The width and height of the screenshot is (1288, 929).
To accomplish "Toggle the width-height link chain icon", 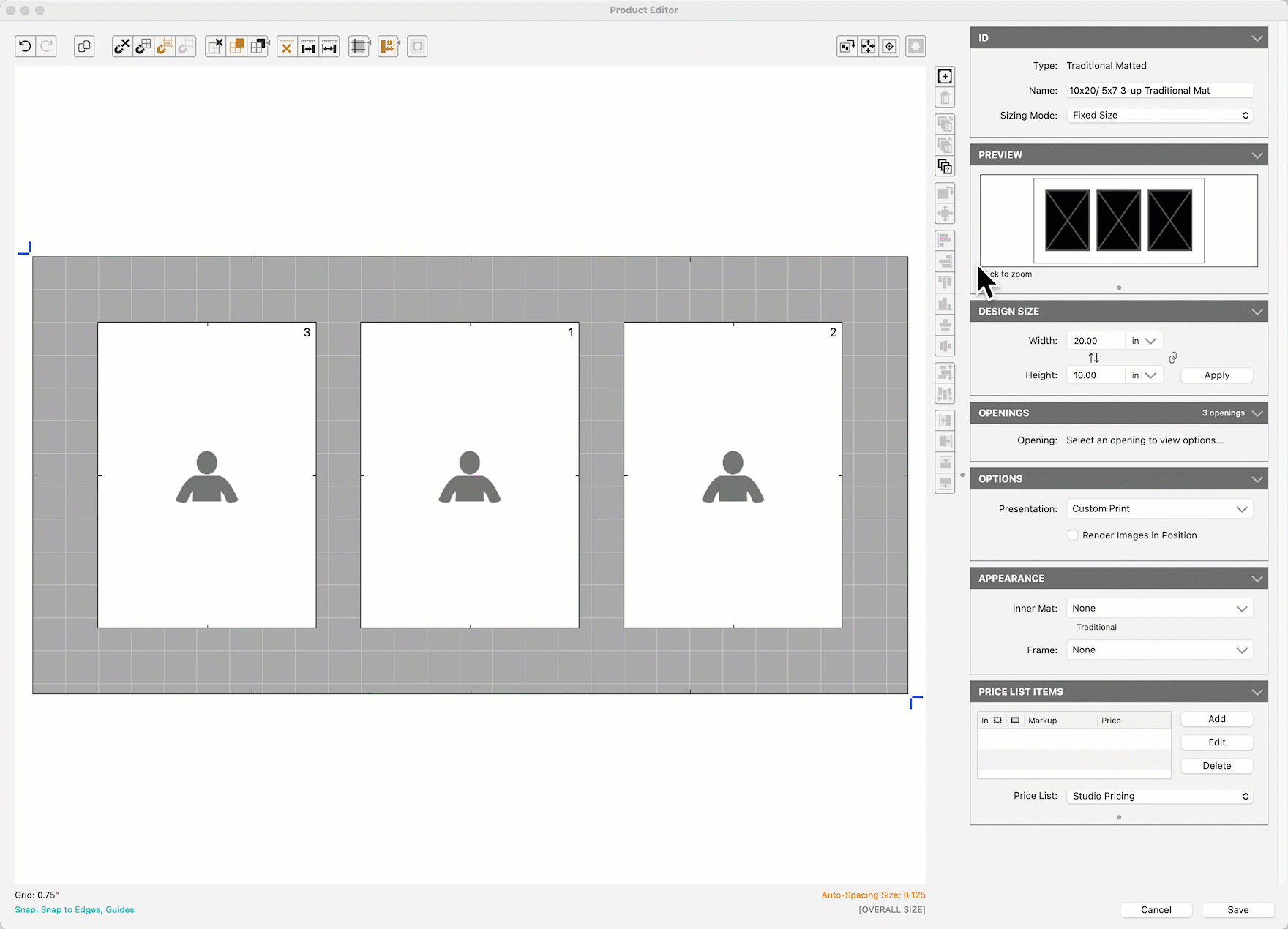I will [x=1172, y=358].
